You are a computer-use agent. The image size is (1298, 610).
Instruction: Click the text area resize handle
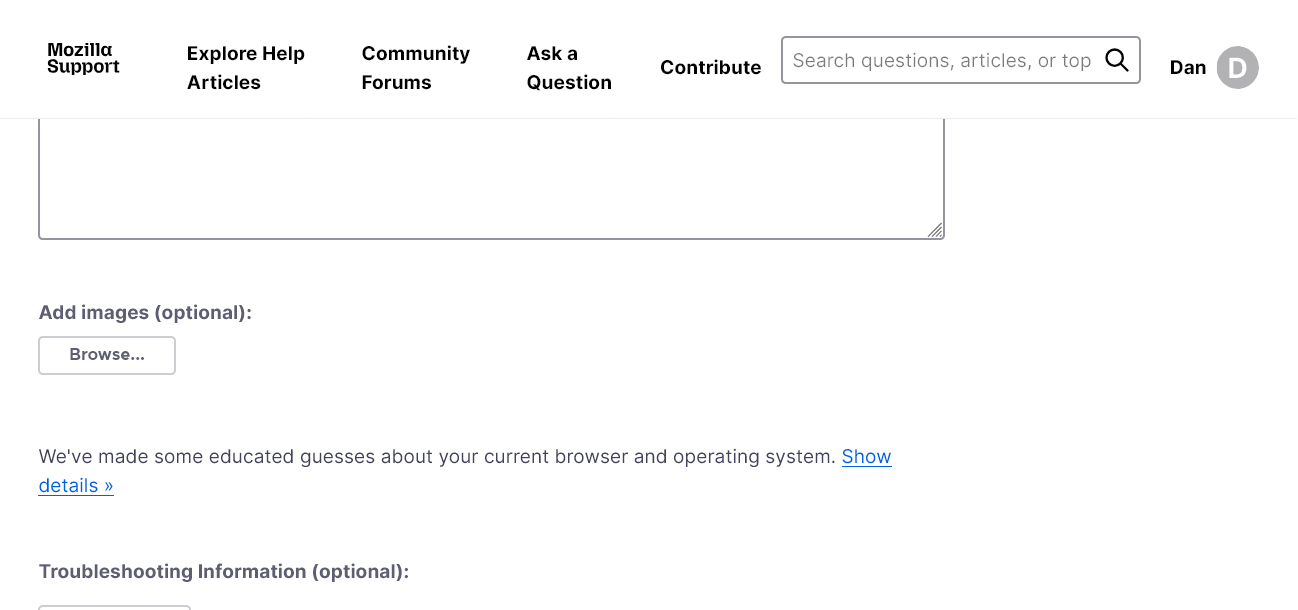[935, 230]
